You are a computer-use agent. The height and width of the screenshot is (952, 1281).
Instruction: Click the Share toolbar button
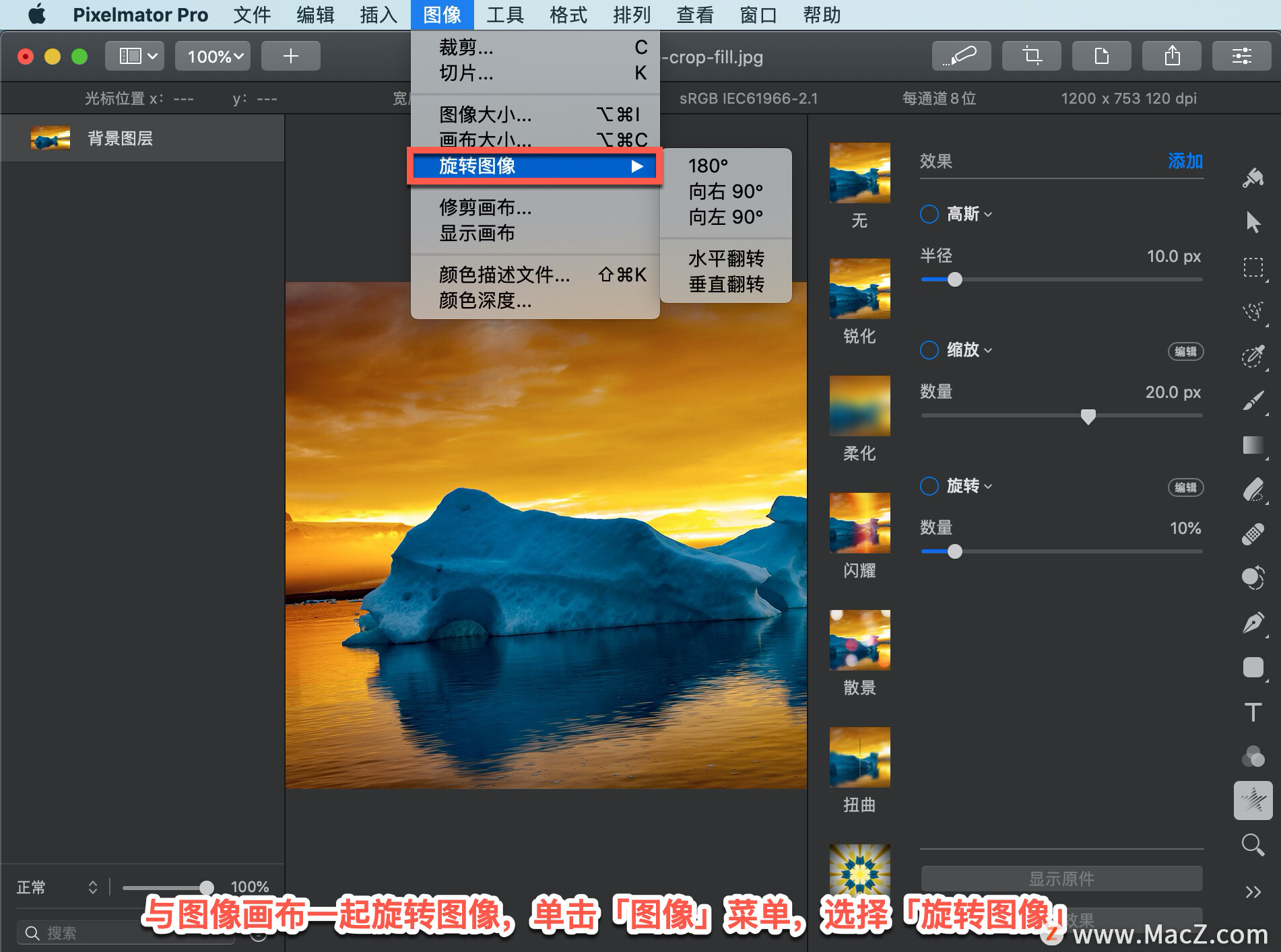(1171, 56)
